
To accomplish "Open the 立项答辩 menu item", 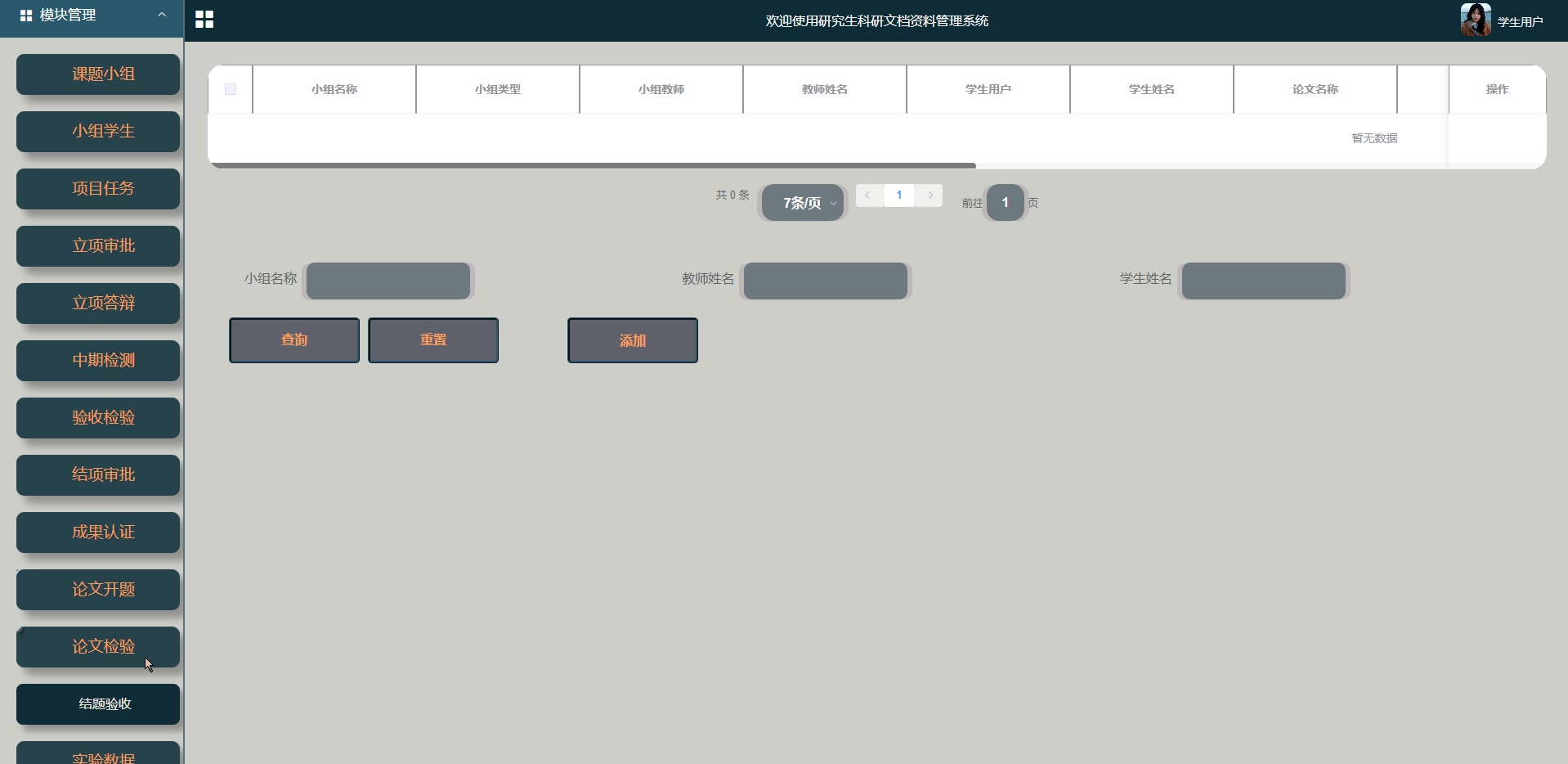I will tap(98, 303).
